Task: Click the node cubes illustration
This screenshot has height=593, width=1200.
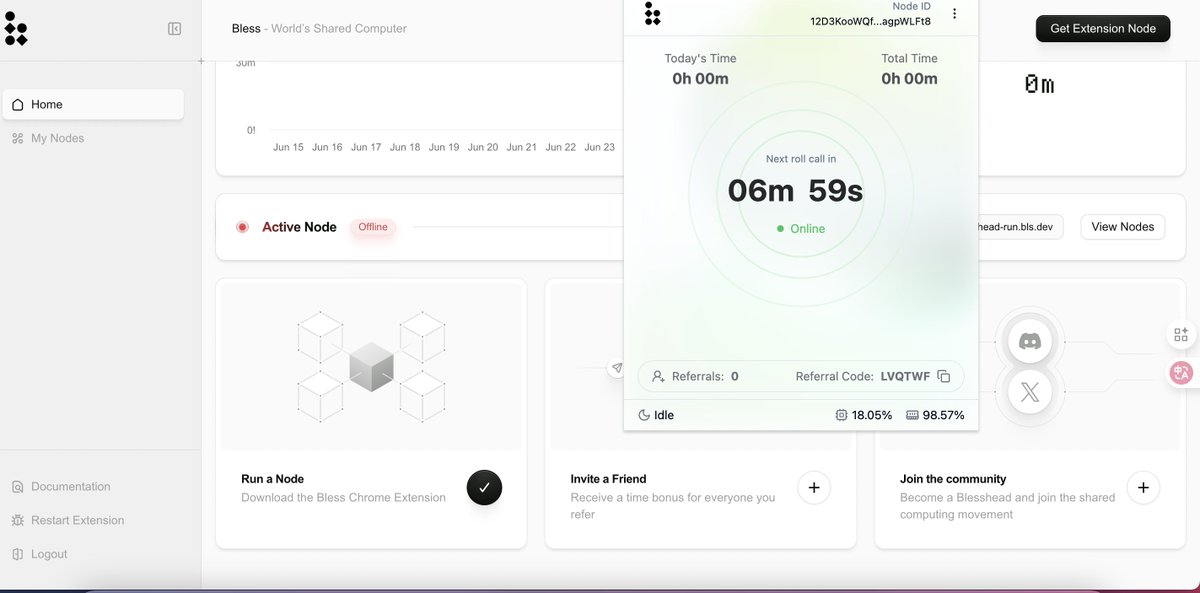Action: coord(371,366)
